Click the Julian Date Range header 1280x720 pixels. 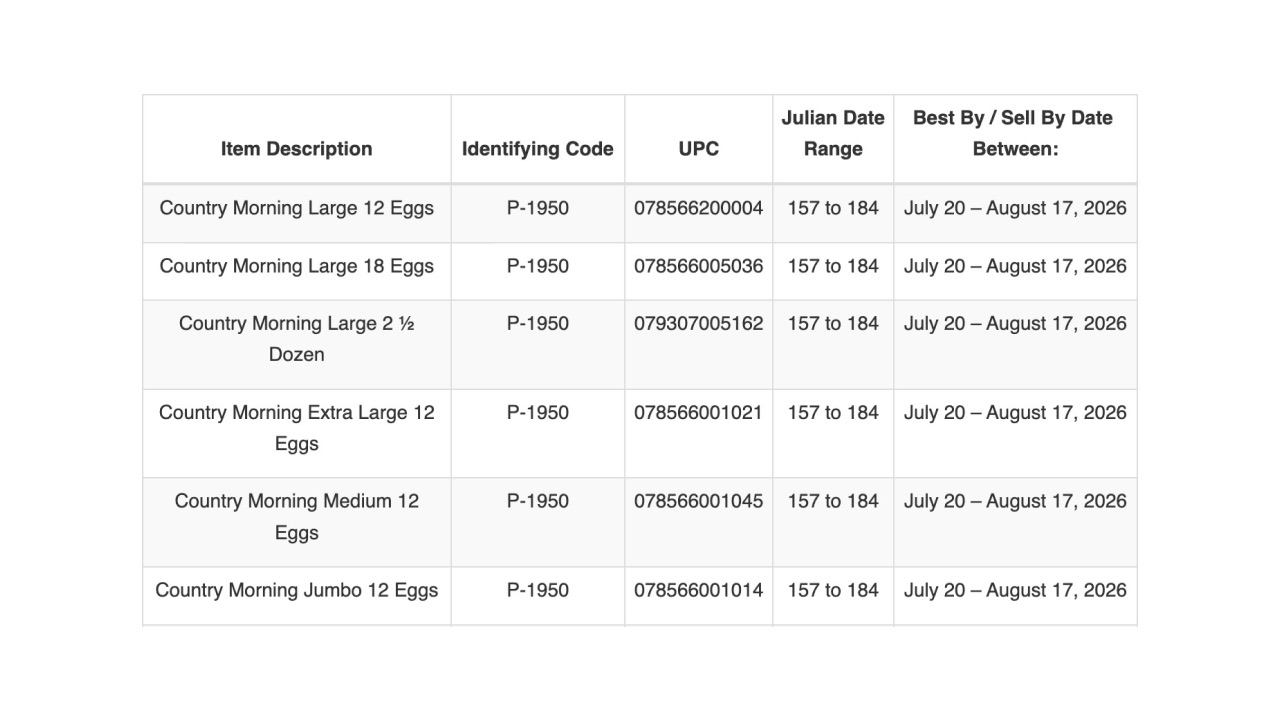[x=833, y=133]
